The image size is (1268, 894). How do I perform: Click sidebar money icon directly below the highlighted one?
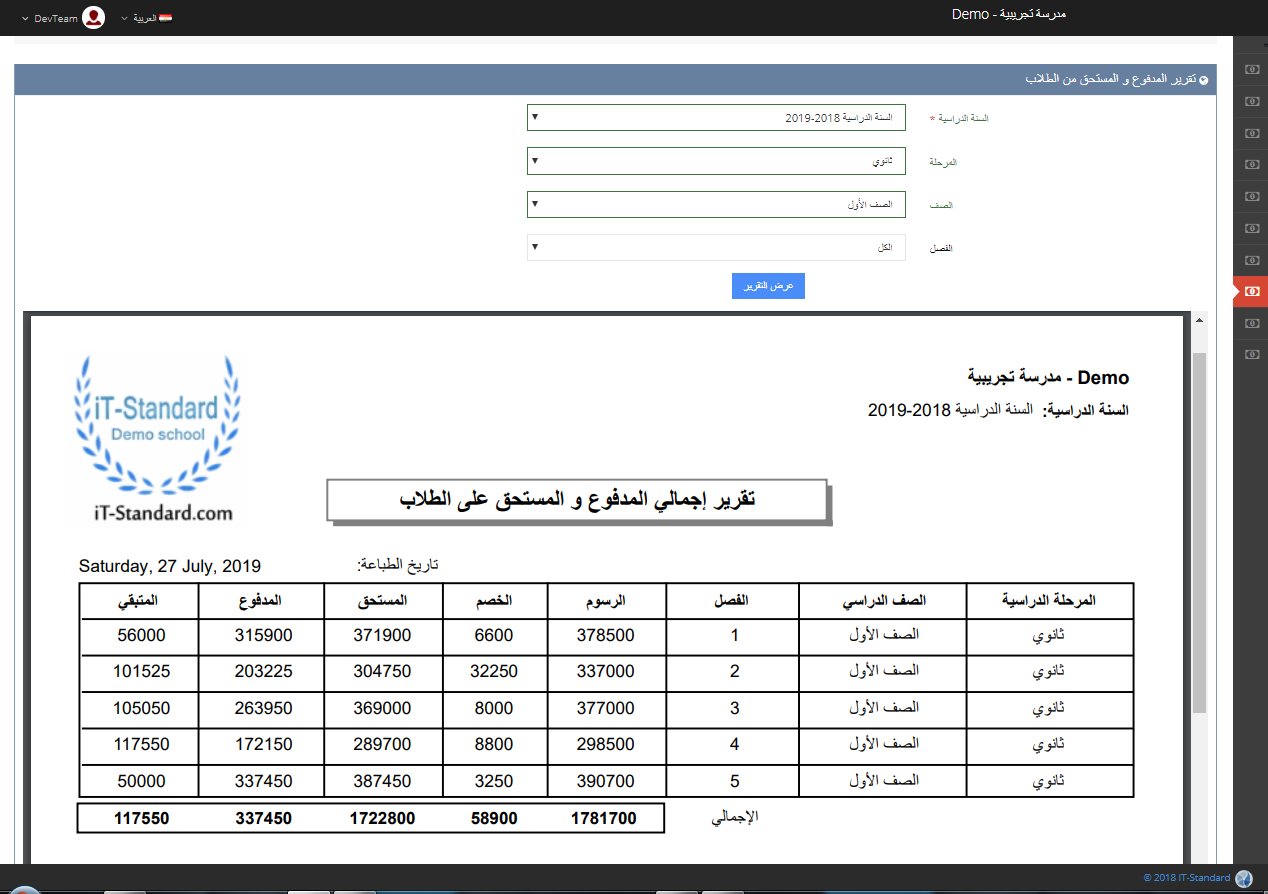pos(1251,323)
